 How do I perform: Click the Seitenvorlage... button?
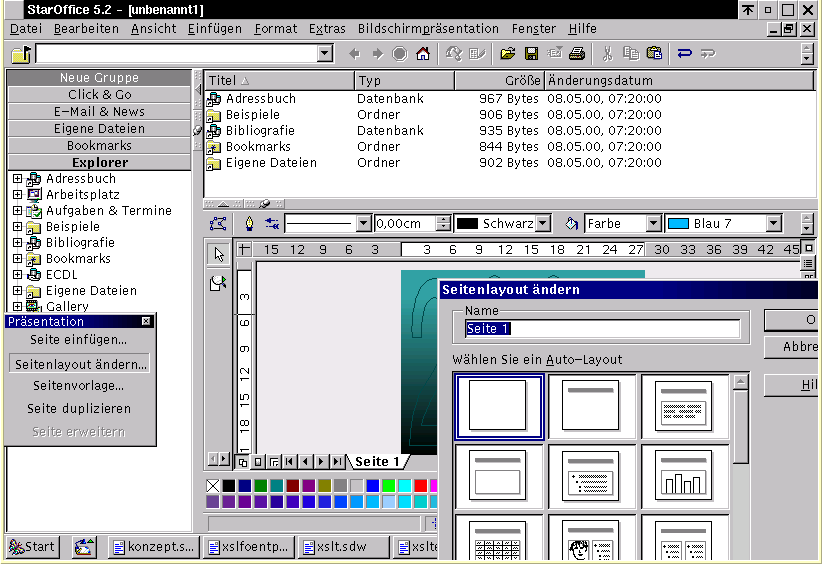79,386
